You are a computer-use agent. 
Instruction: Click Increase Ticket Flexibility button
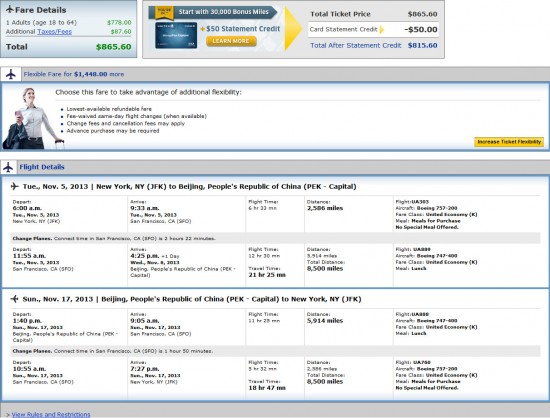tap(509, 142)
